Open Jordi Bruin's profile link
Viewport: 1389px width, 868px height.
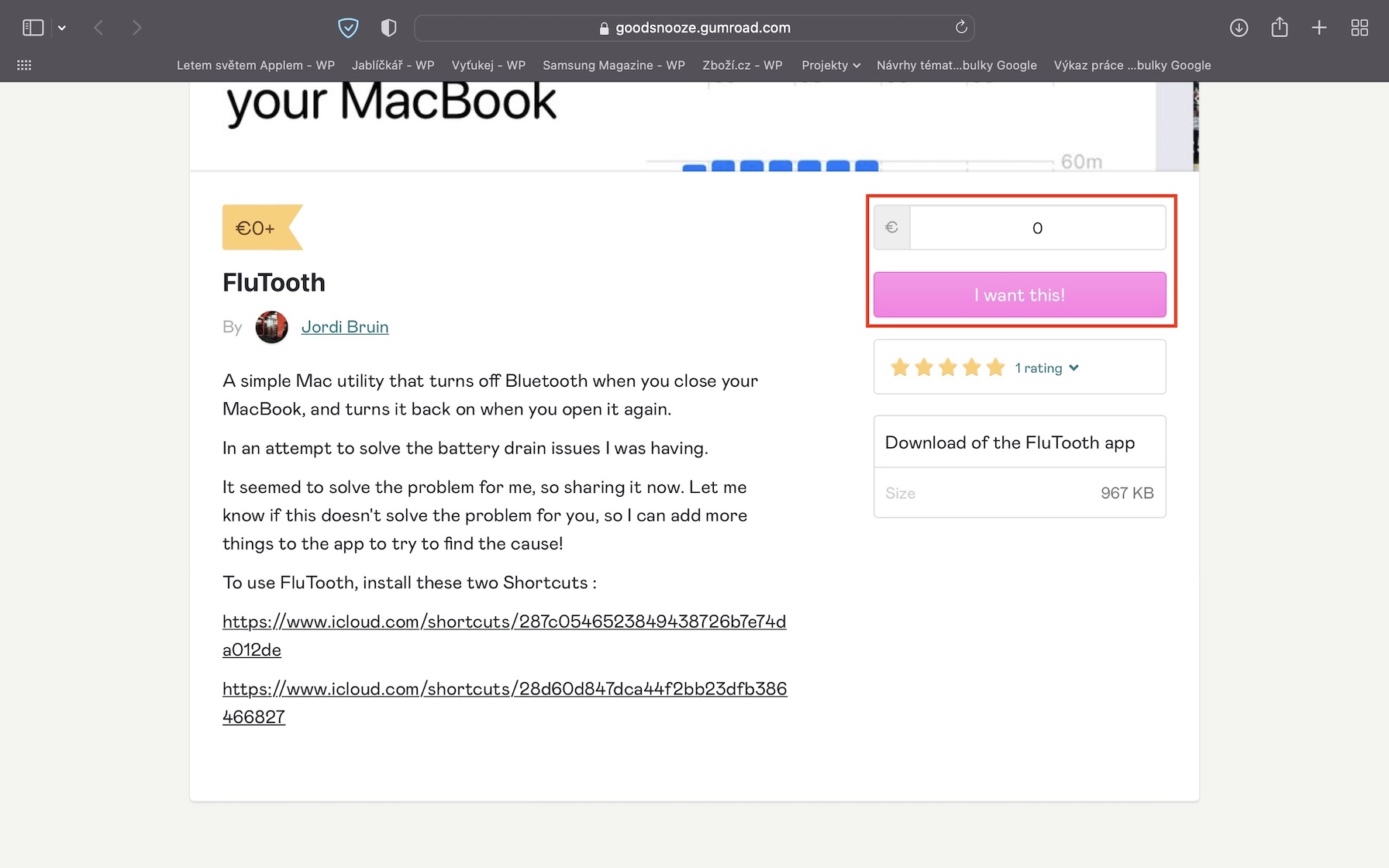[345, 327]
